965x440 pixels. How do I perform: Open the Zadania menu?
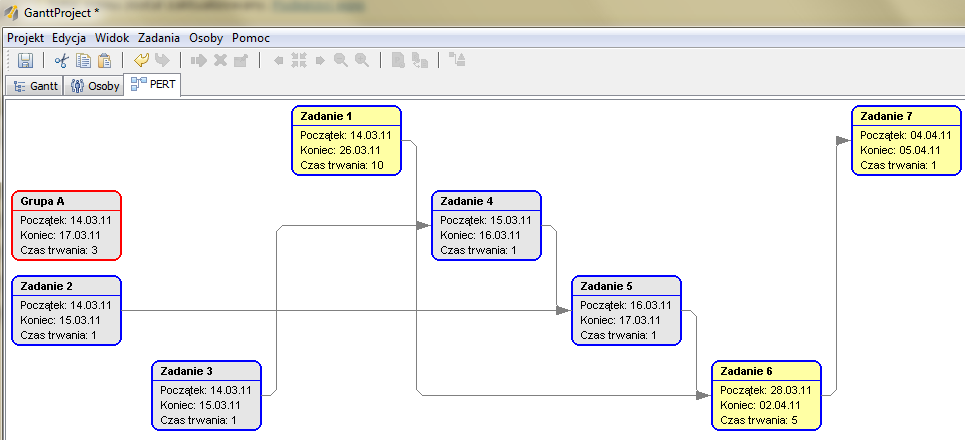pos(159,37)
